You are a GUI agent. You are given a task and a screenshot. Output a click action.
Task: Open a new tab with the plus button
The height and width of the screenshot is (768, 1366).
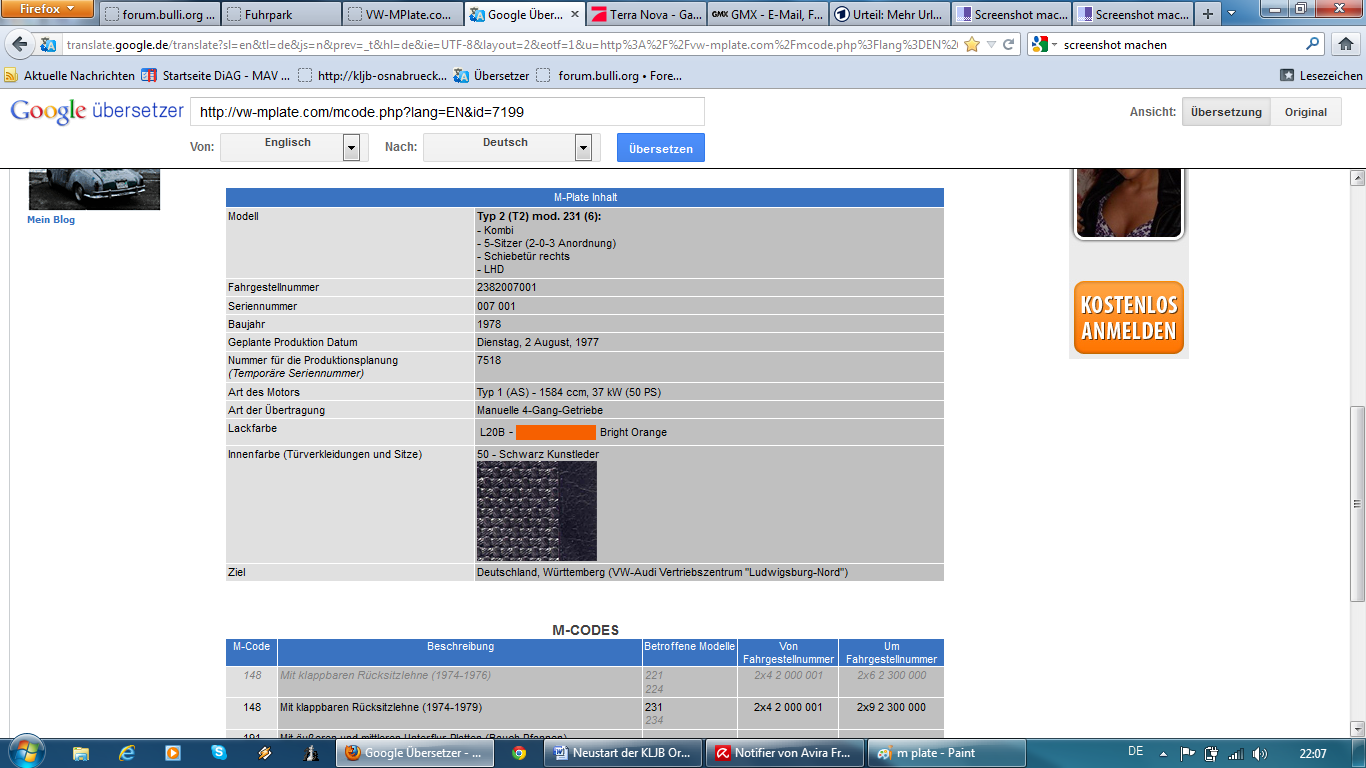tap(1208, 14)
